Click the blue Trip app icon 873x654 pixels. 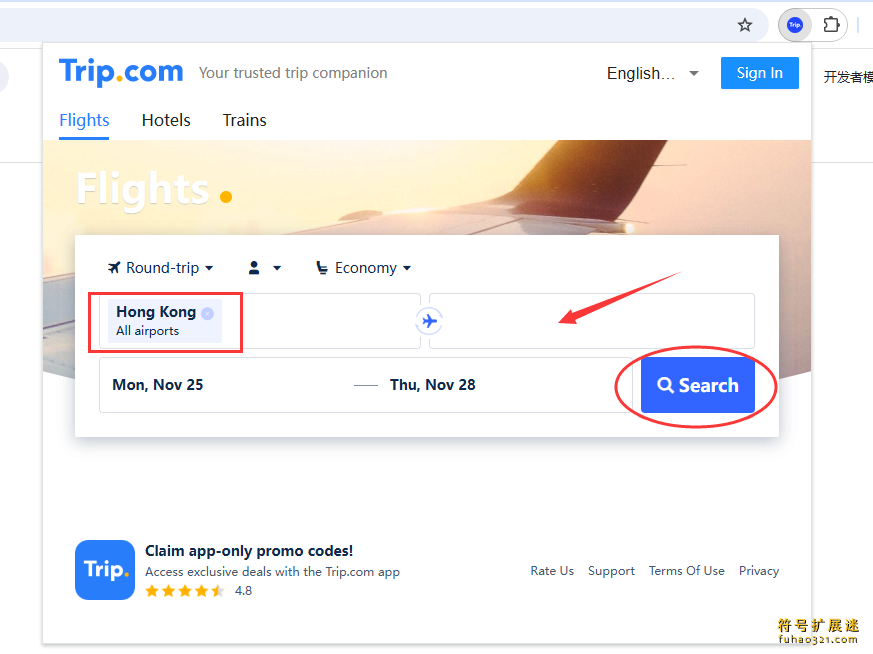[105, 570]
